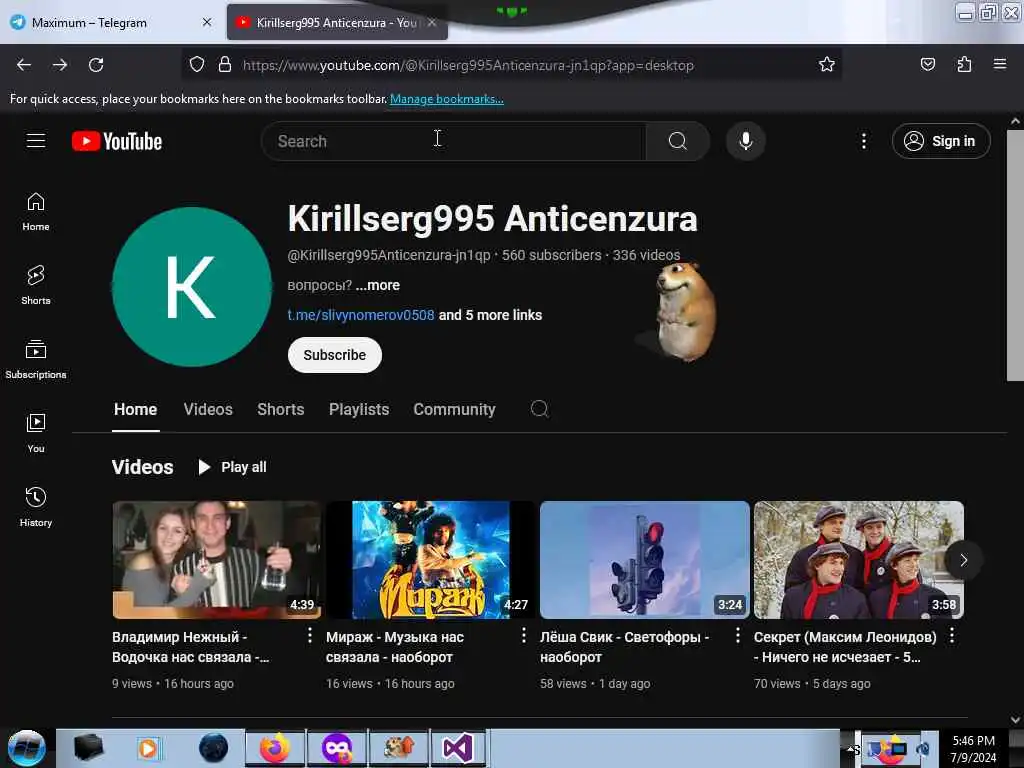This screenshot has height=768, width=1024.
Task: Open YouTube settings three-dot menu
Action: 863,141
